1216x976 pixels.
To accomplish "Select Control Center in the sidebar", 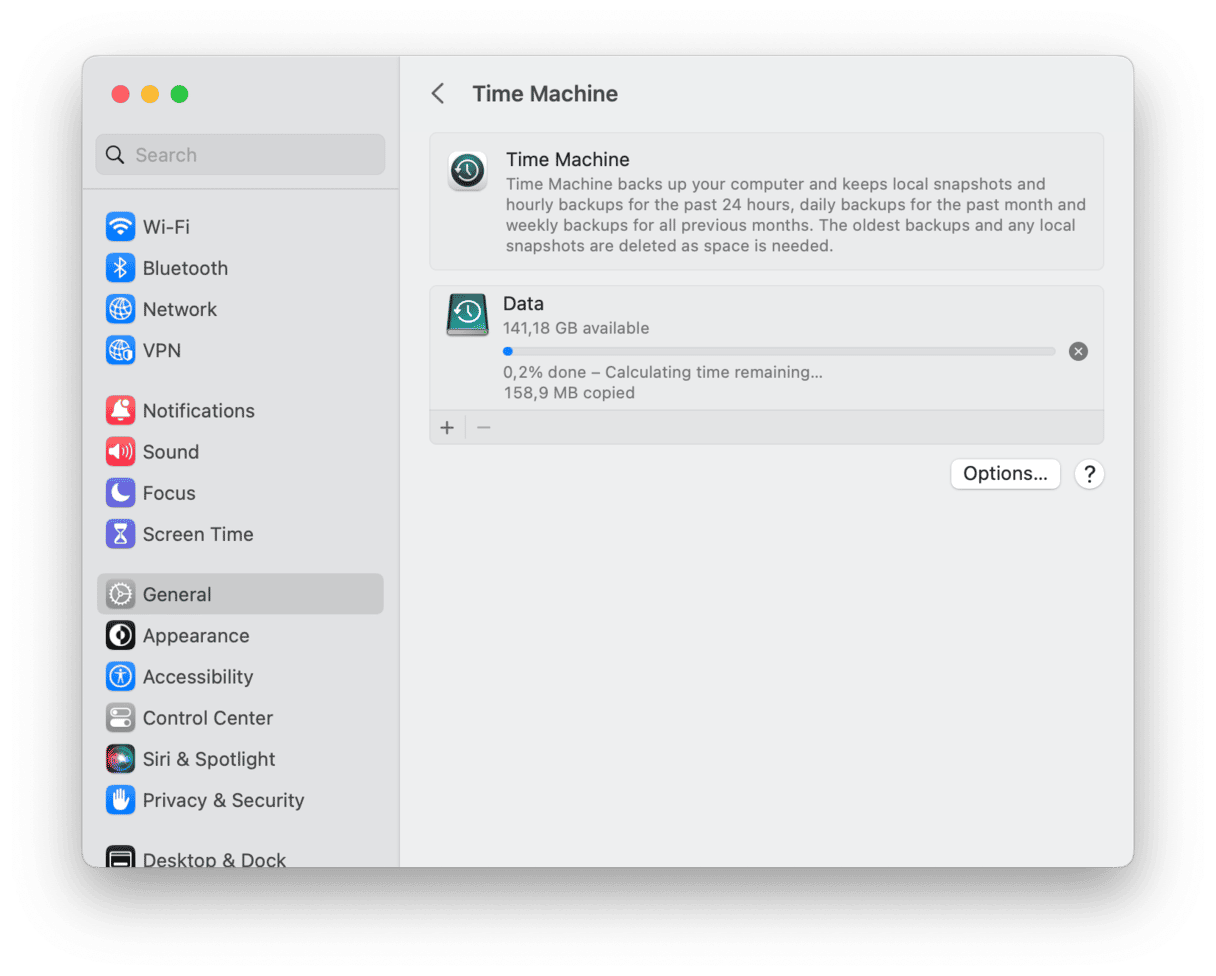I will pyautogui.click(x=240, y=717).
